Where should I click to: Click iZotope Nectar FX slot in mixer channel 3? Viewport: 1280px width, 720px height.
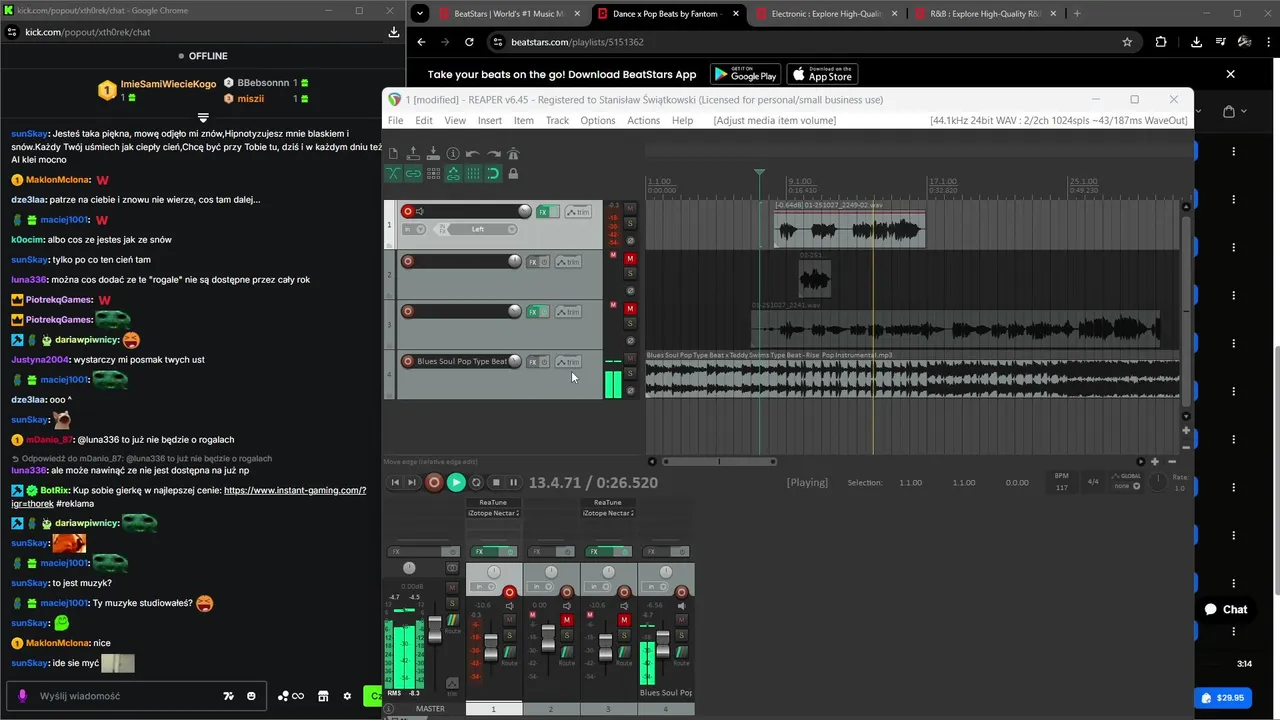(x=608, y=513)
